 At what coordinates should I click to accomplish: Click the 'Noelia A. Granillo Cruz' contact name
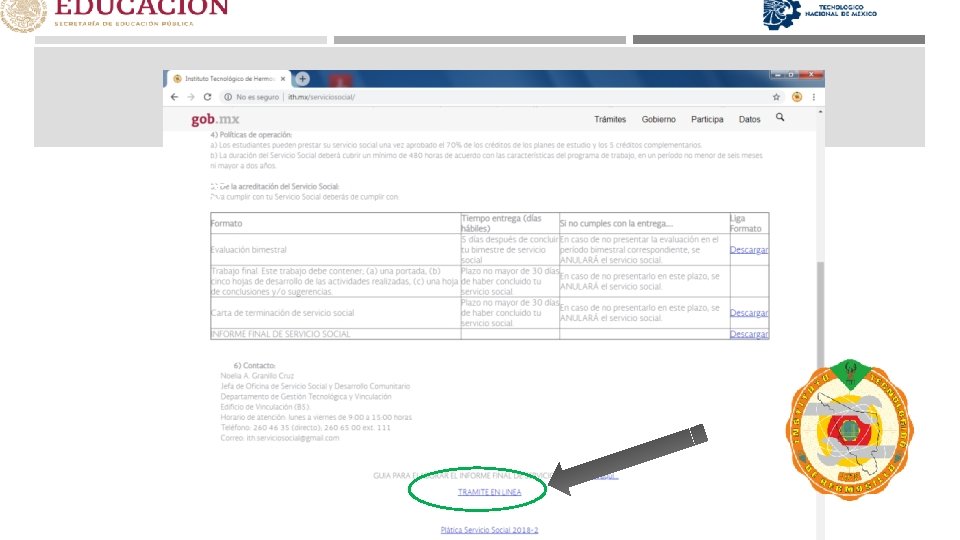pos(257,376)
